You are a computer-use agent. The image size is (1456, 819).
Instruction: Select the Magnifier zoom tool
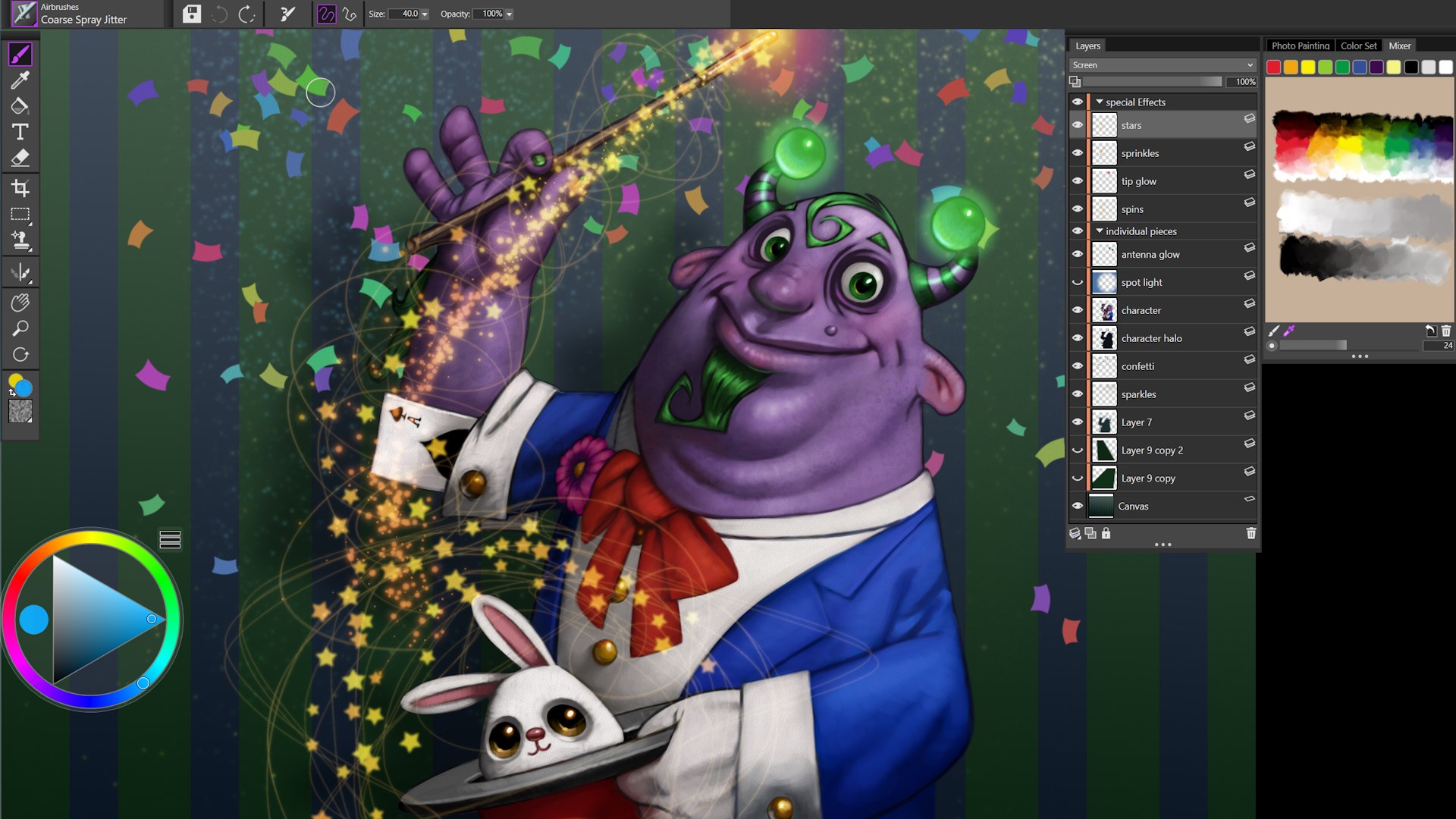[20, 328]
